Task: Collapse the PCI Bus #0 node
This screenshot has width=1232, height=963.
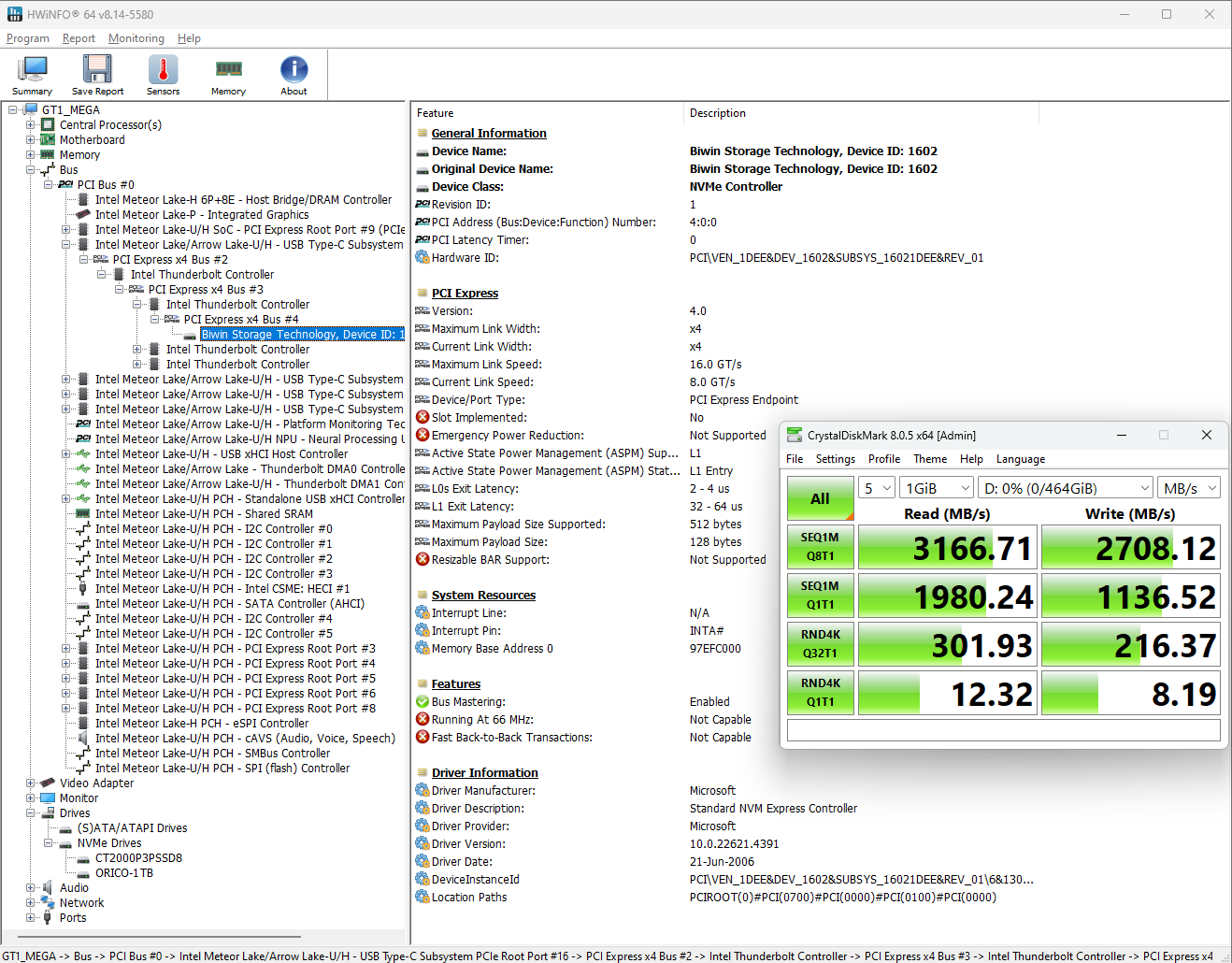Action: (x=49, y=184)
